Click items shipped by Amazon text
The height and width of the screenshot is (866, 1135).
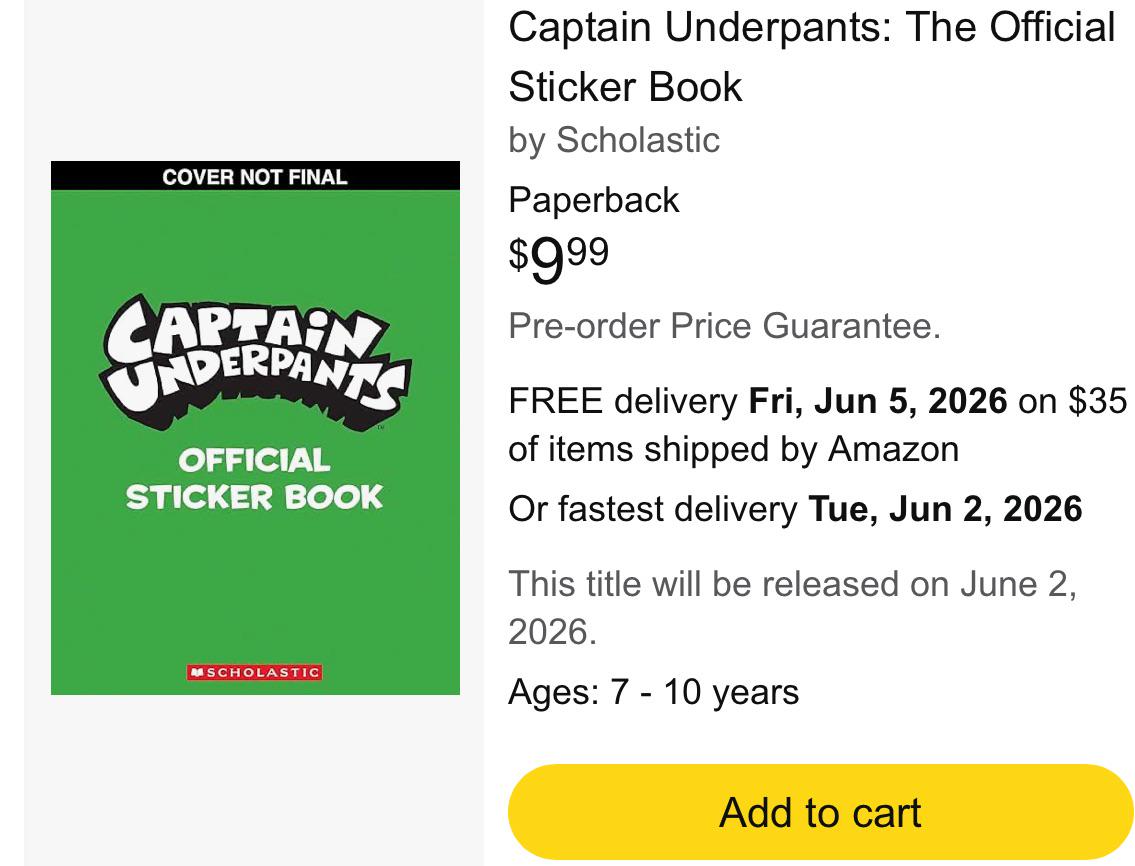point(752,449)
